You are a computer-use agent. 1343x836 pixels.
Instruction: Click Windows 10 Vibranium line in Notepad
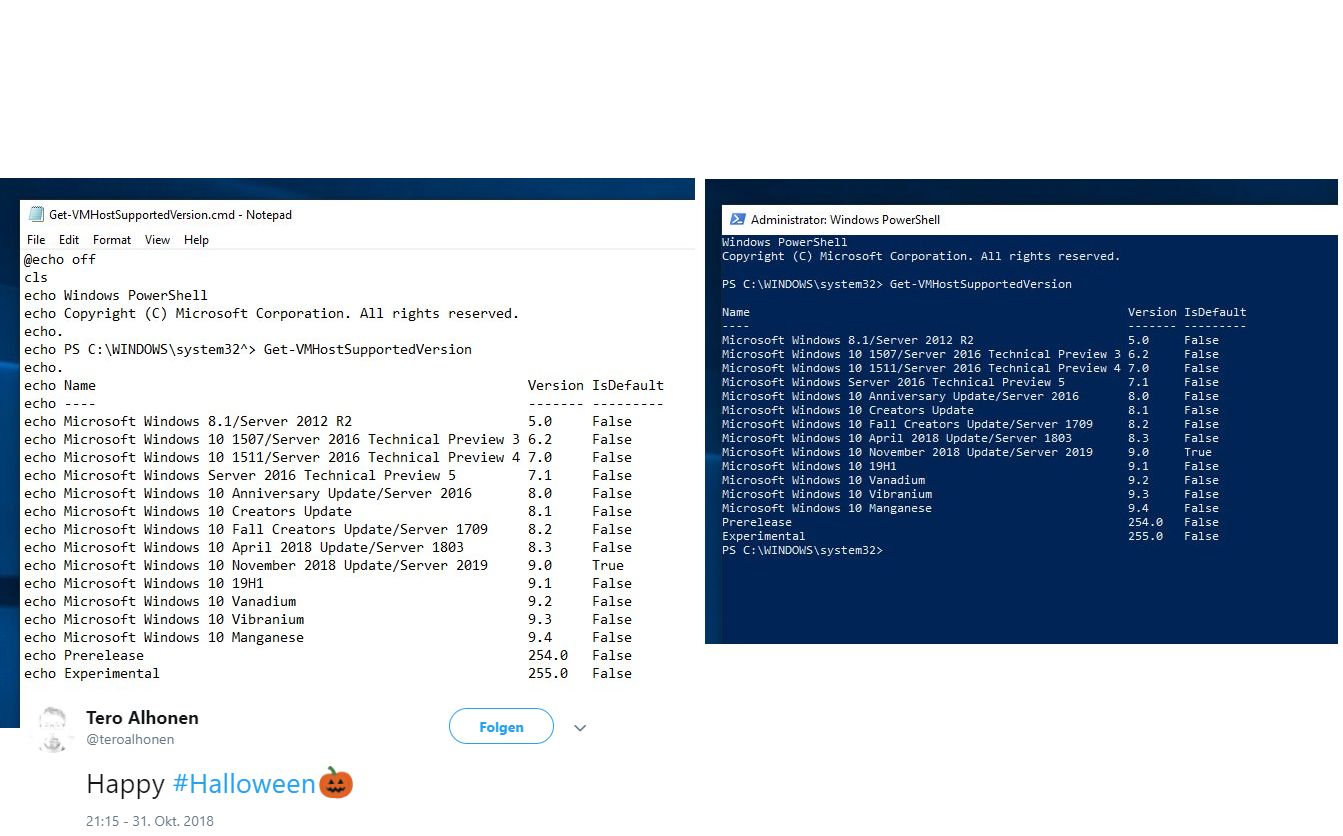click(x=328, y=619)
